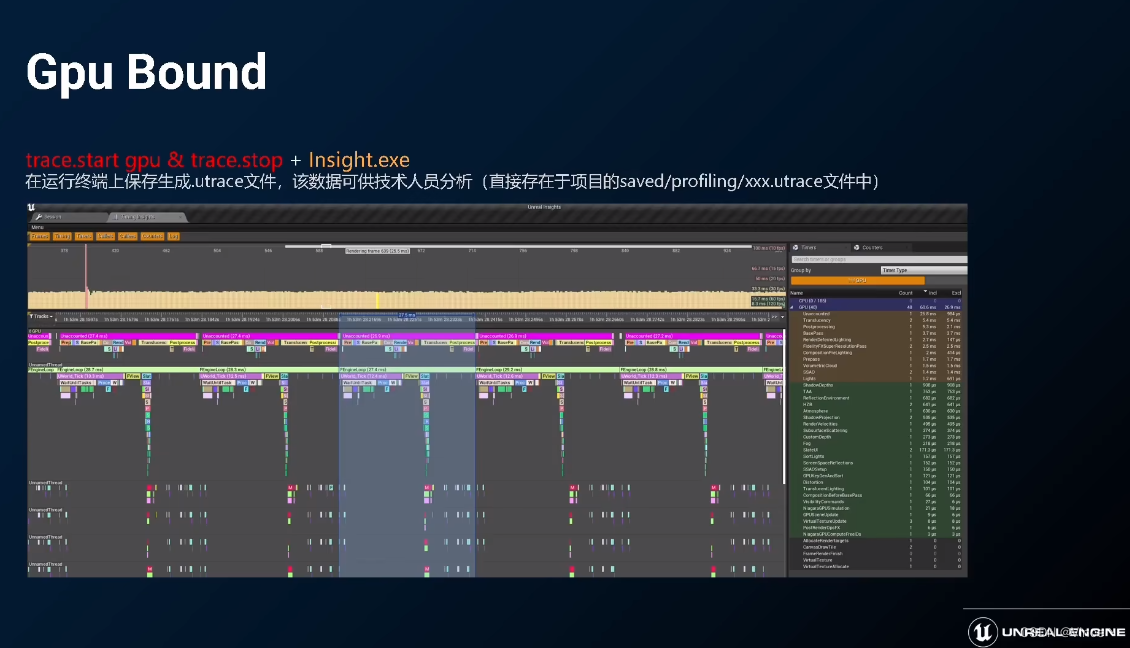The width and height of the screenshot is (1130, 648).
Task: Select the Translucency timer row
Action: pos(878,320)
